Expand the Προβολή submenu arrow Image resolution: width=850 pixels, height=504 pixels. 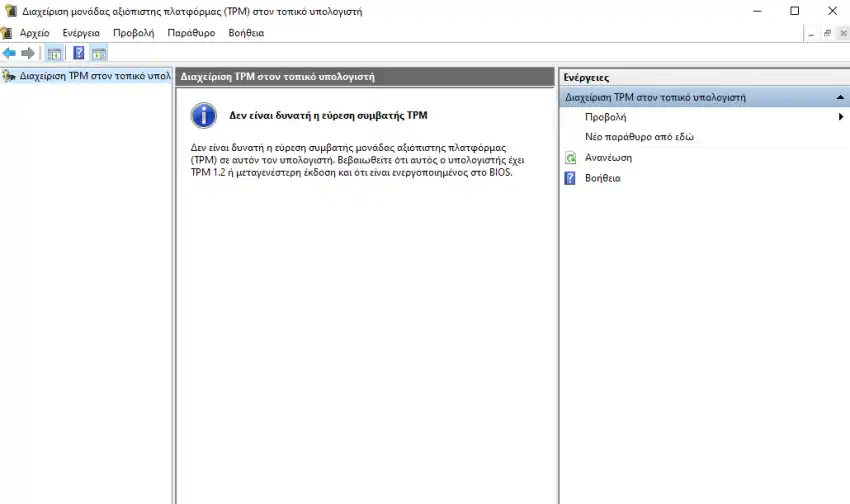point(841,117)
